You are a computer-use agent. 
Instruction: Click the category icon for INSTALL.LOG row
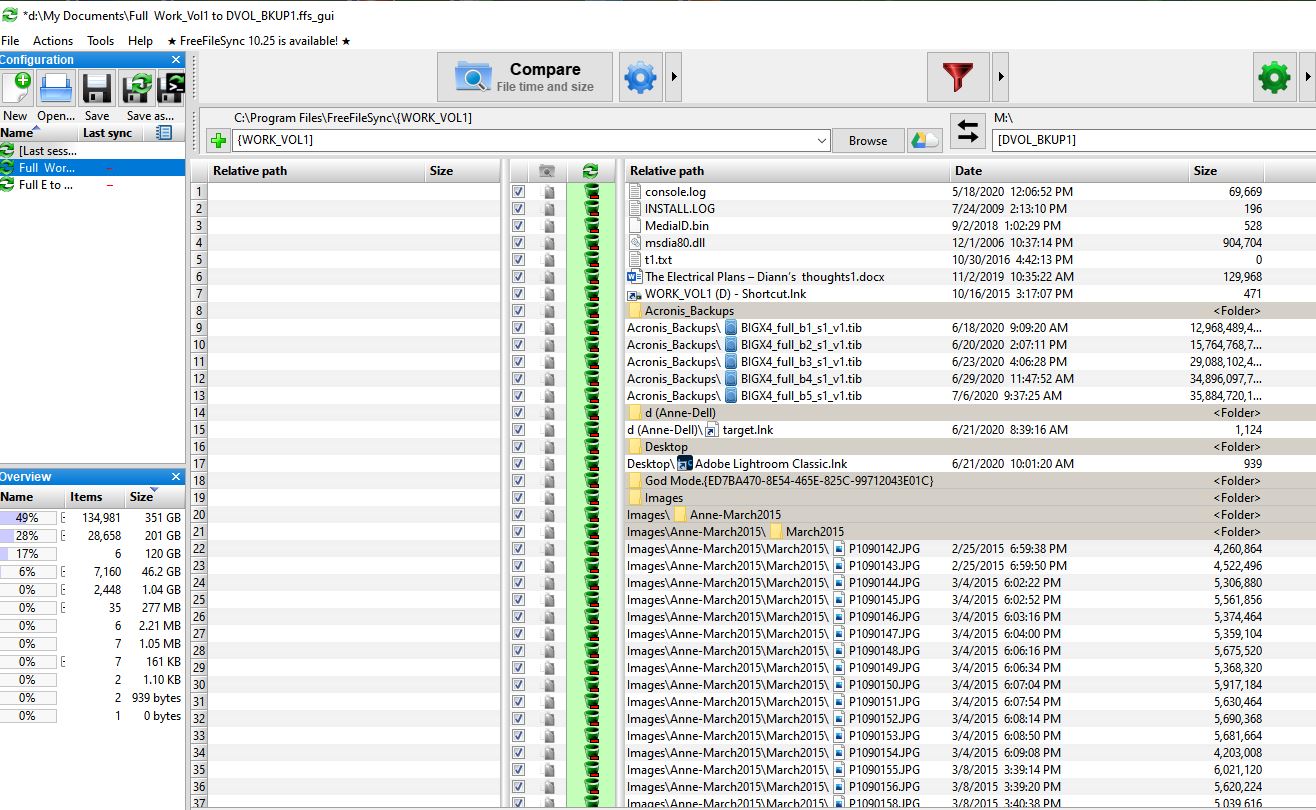[548, 209]
